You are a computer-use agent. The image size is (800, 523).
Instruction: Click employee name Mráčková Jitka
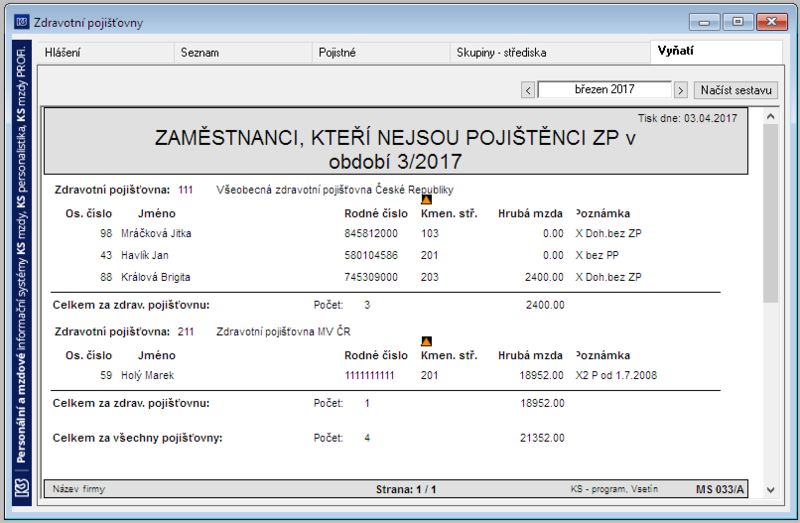(156, 234)
